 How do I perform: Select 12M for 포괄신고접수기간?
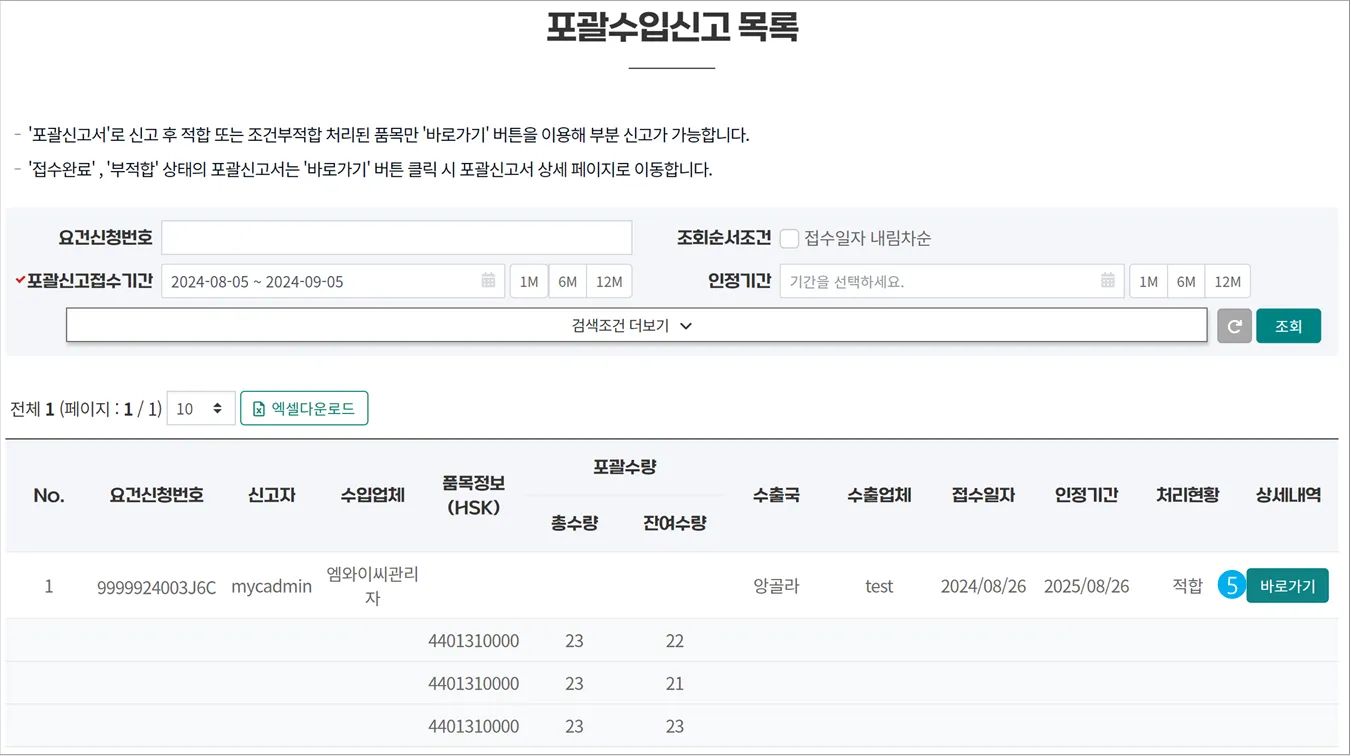[x=609, y=281]
